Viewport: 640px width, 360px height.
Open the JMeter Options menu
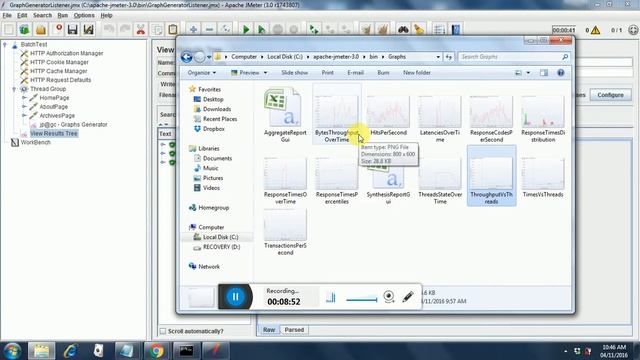84,16
